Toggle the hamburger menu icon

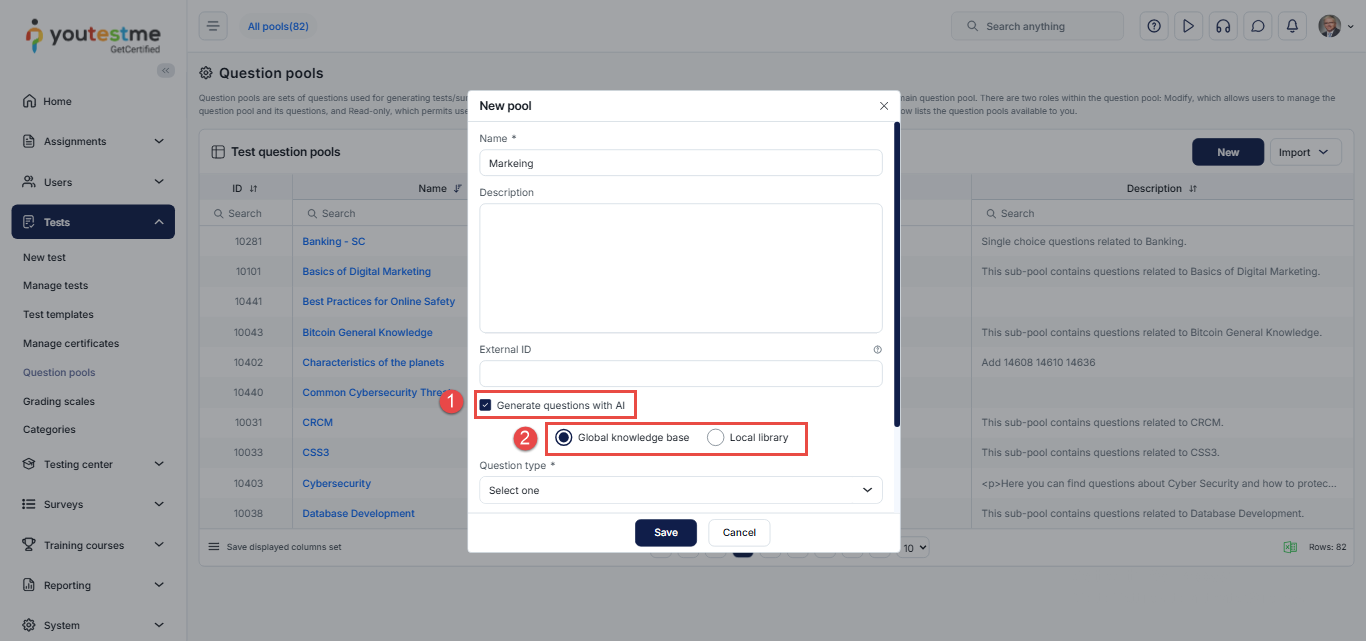213,26
